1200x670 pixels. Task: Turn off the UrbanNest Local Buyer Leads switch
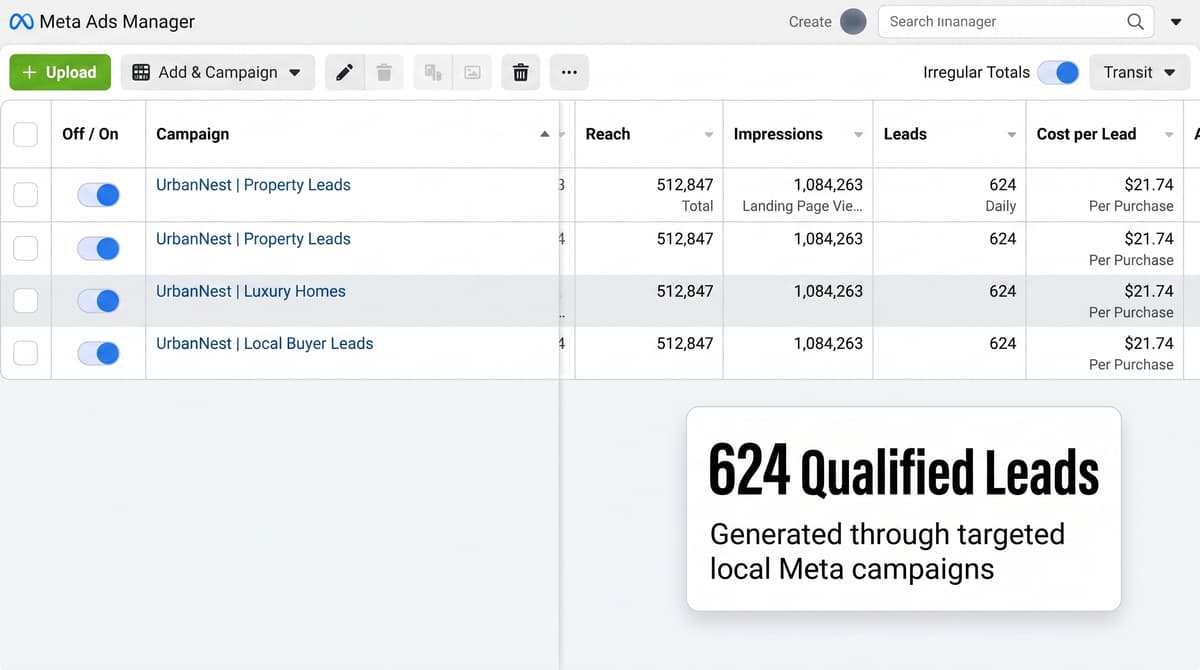[98, 353]
